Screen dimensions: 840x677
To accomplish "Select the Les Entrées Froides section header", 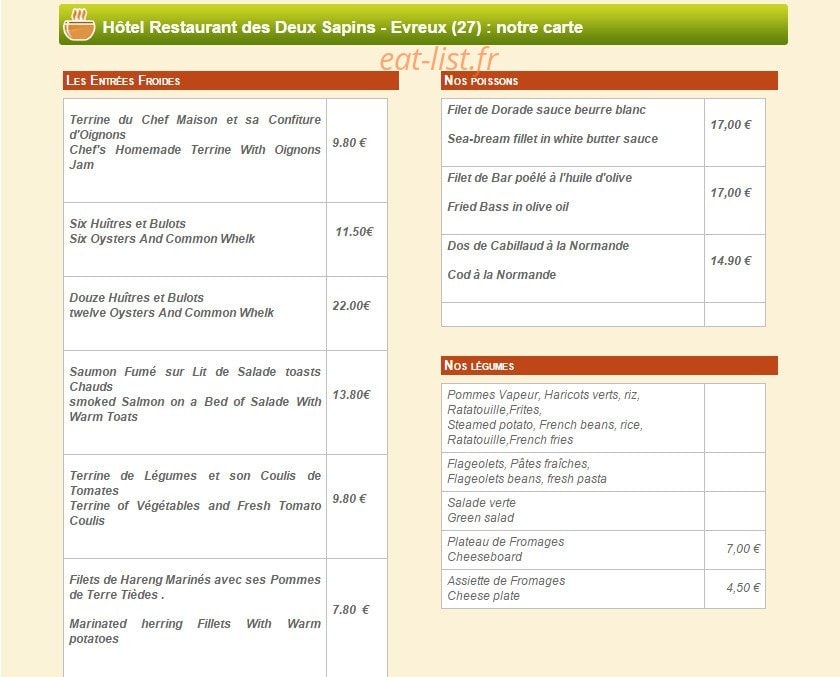I will coord(231,80).
